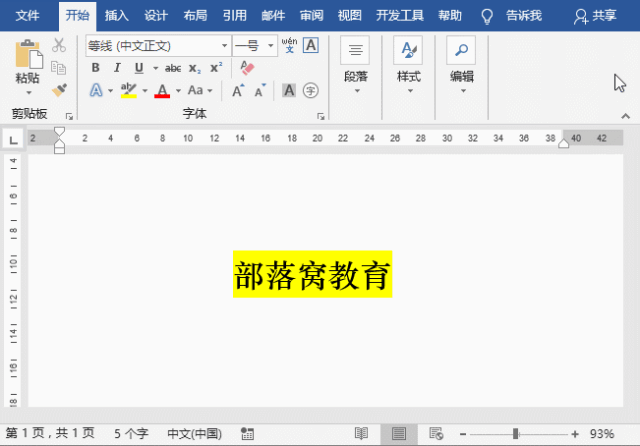Click the Share person icon
This screenshot has height=446, width=640.
click(x=580, y=16)
